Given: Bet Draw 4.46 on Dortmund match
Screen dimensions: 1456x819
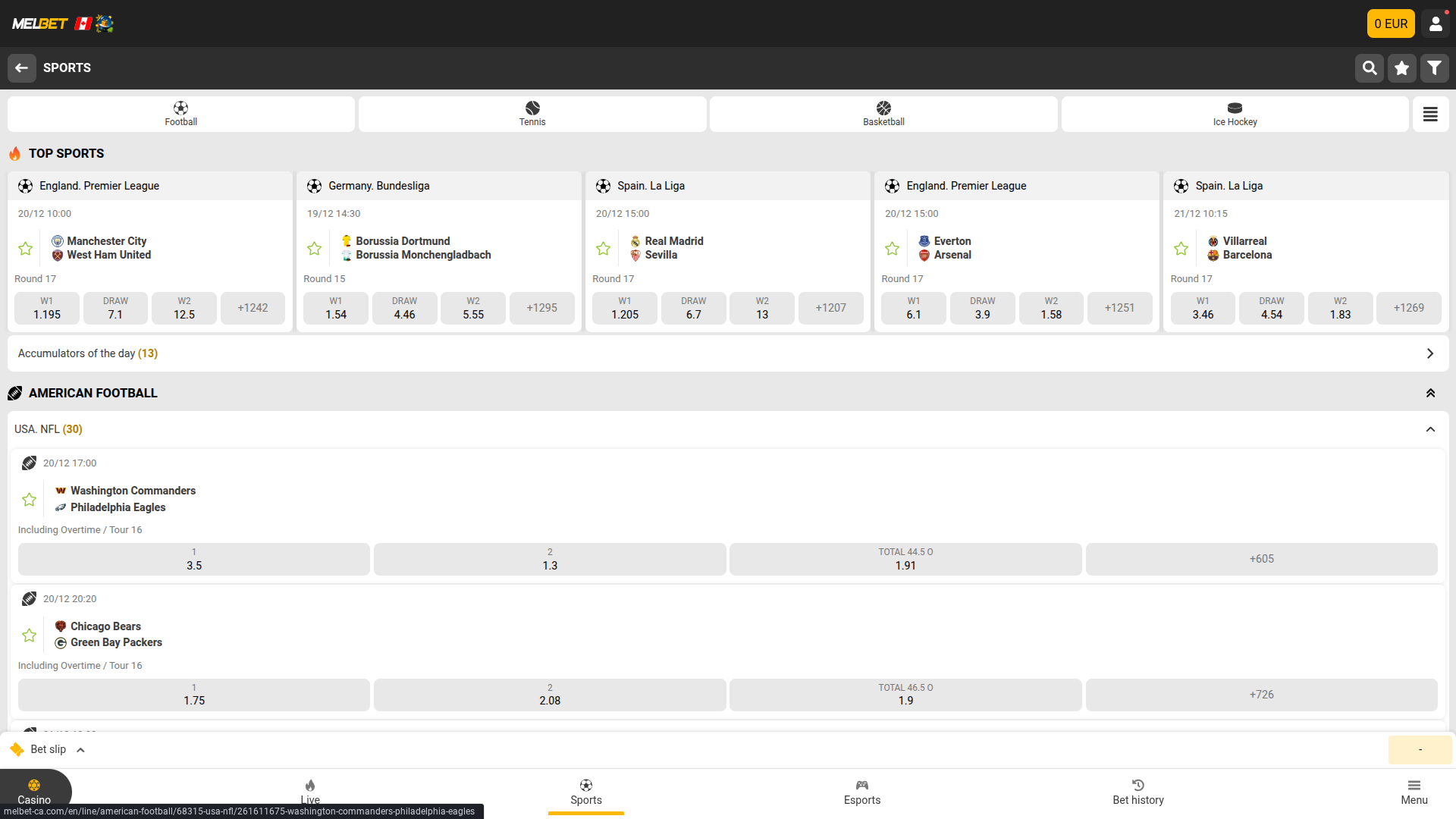Looking at the screenshot, I should pos(404,308).
